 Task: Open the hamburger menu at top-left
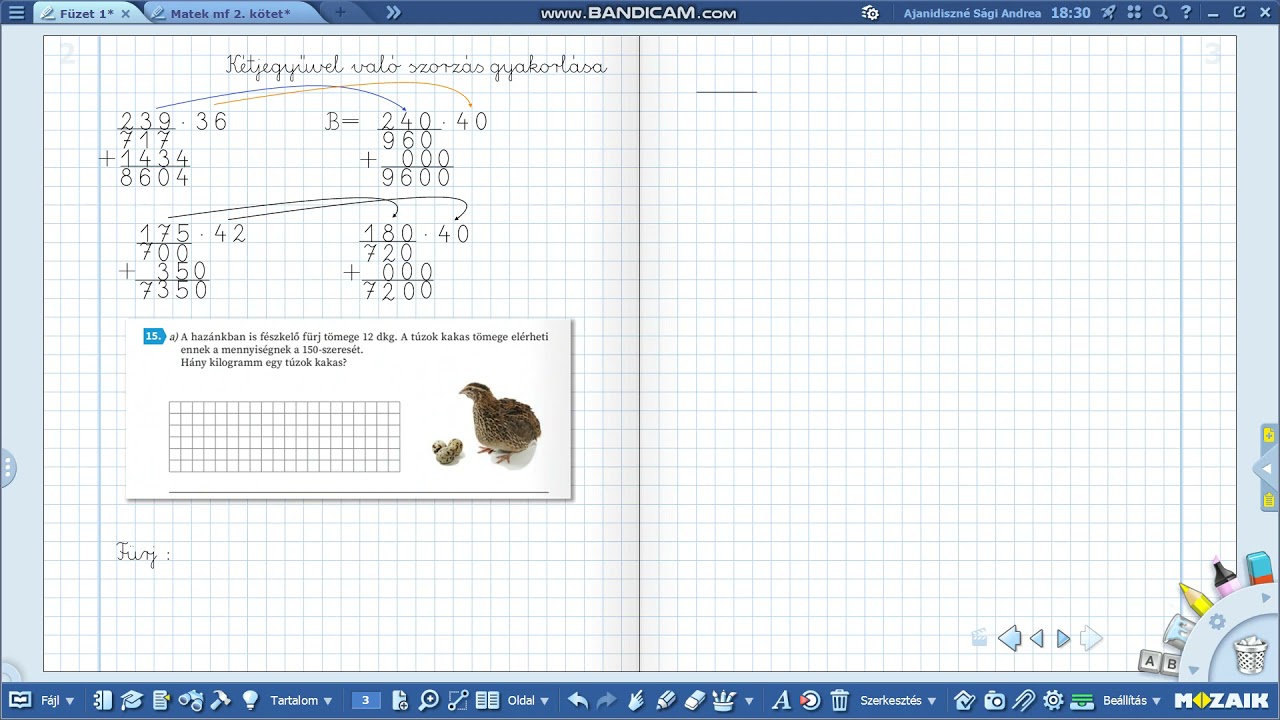point(16,13)
